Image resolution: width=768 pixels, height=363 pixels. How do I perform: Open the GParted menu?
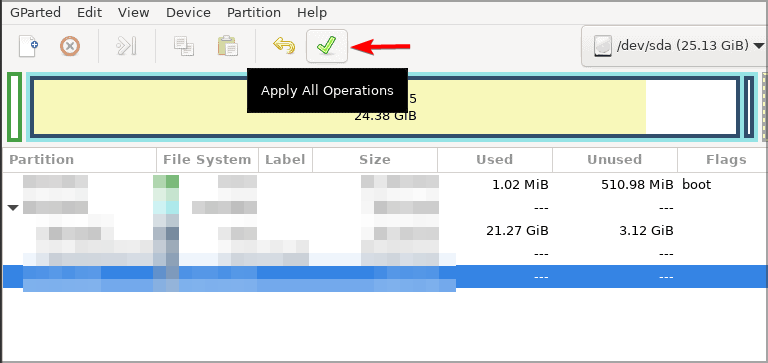click(x=35, y=12)
